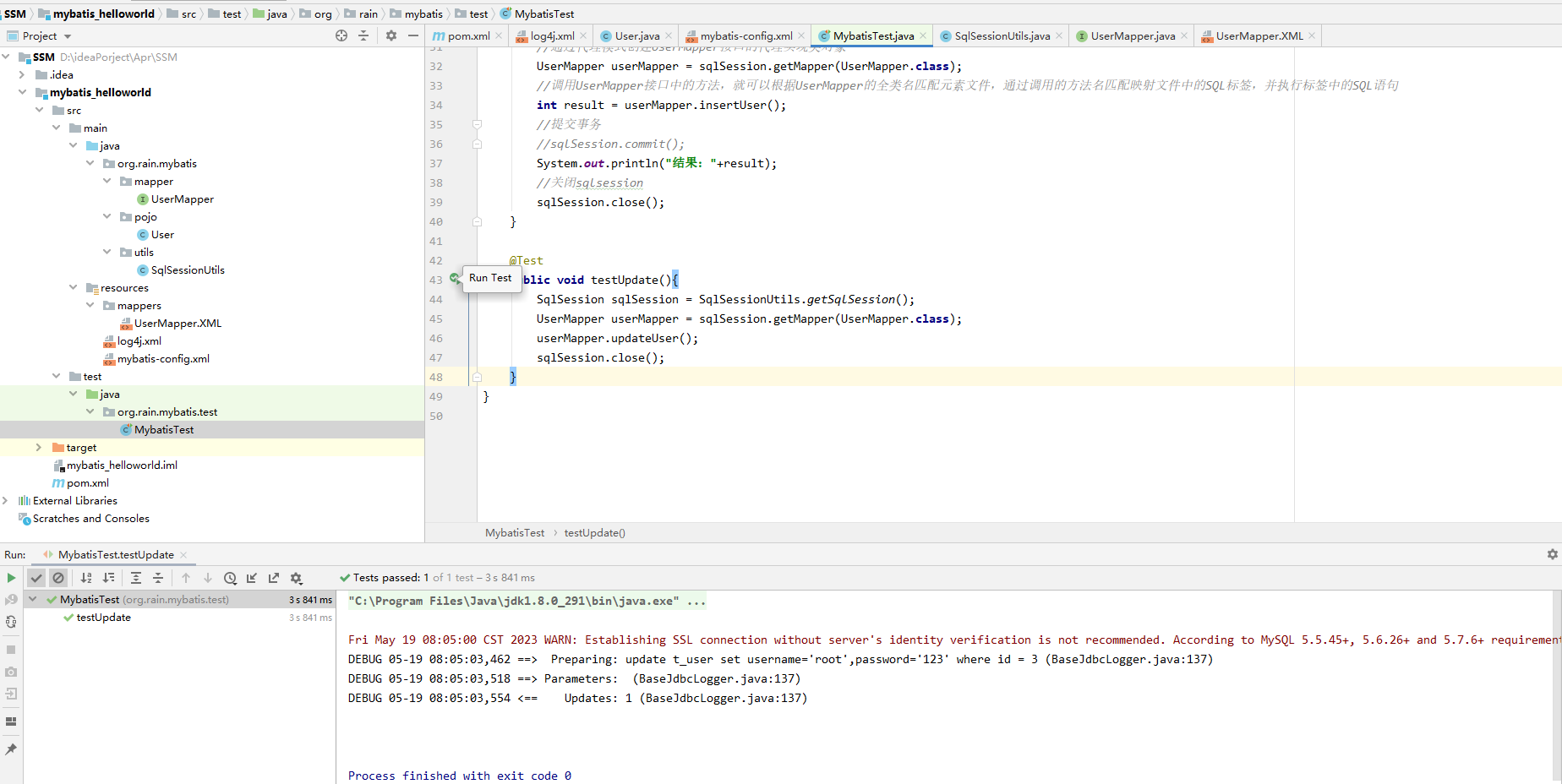The height and width of the screenshot is (784, 1562).
Task: Click rerun failed tests icon in Run sidebar
Action: point(11,600)
